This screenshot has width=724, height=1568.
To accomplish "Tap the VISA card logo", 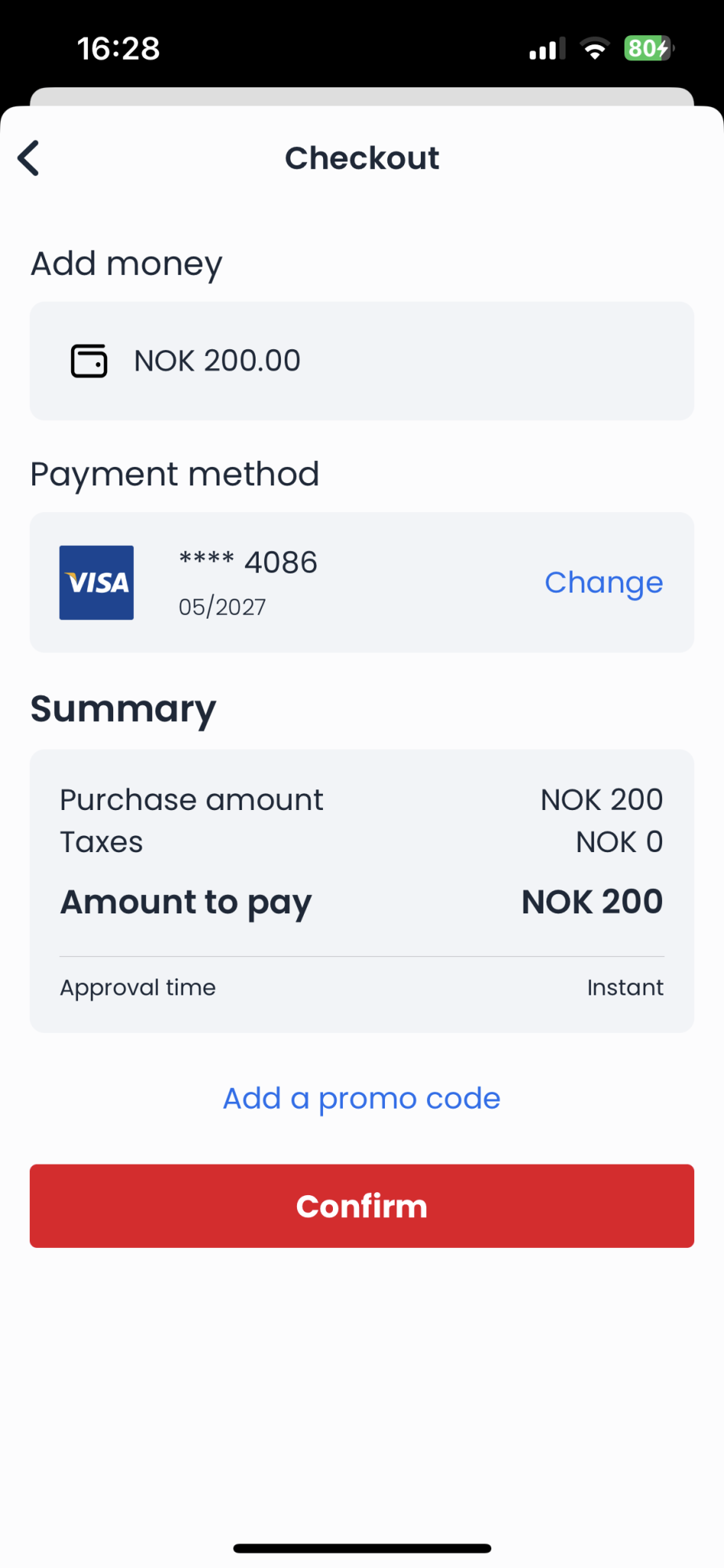I will pos(96,583).
